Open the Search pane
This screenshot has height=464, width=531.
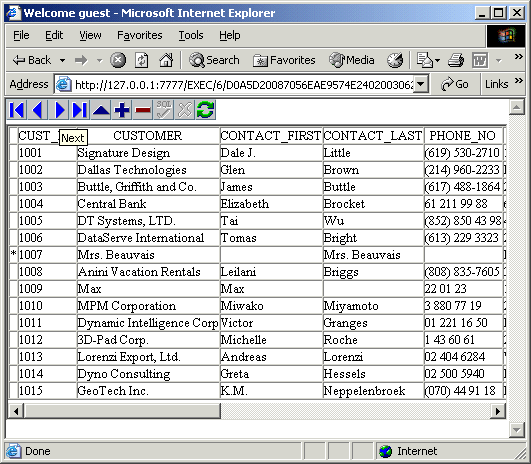point(214,60)
